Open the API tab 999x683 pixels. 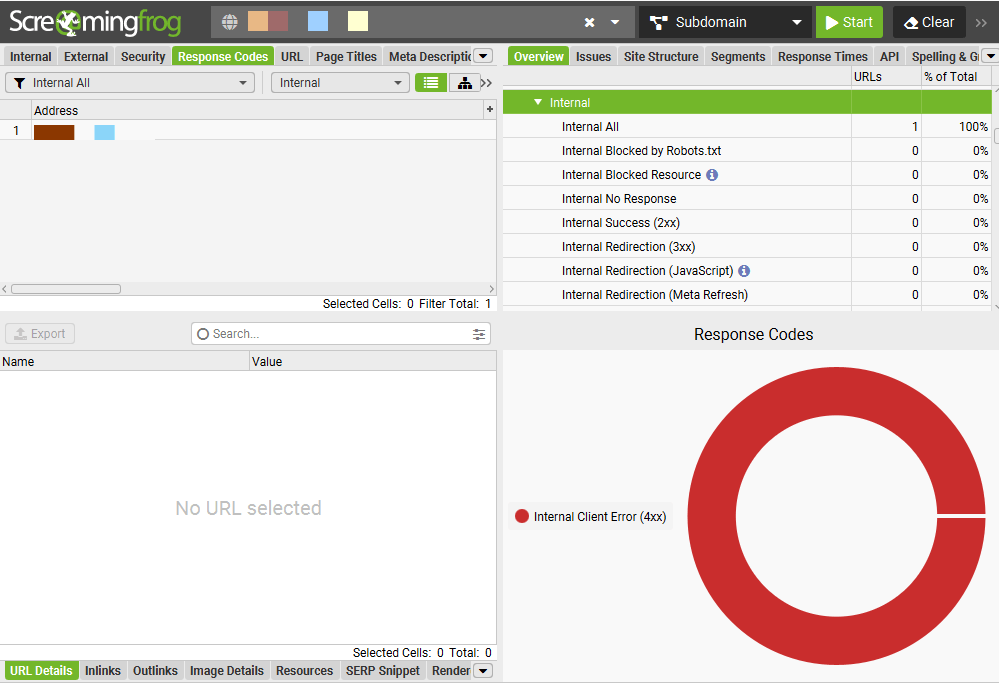click(x=889, y=57)
